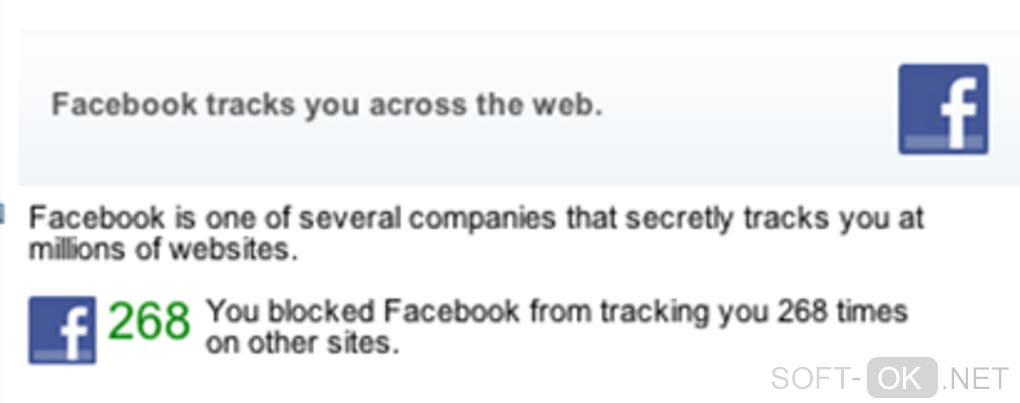Viewport: 1020px width, 403px height.
Task: Click the '.NET' watermark text
Action: [976, 378]
